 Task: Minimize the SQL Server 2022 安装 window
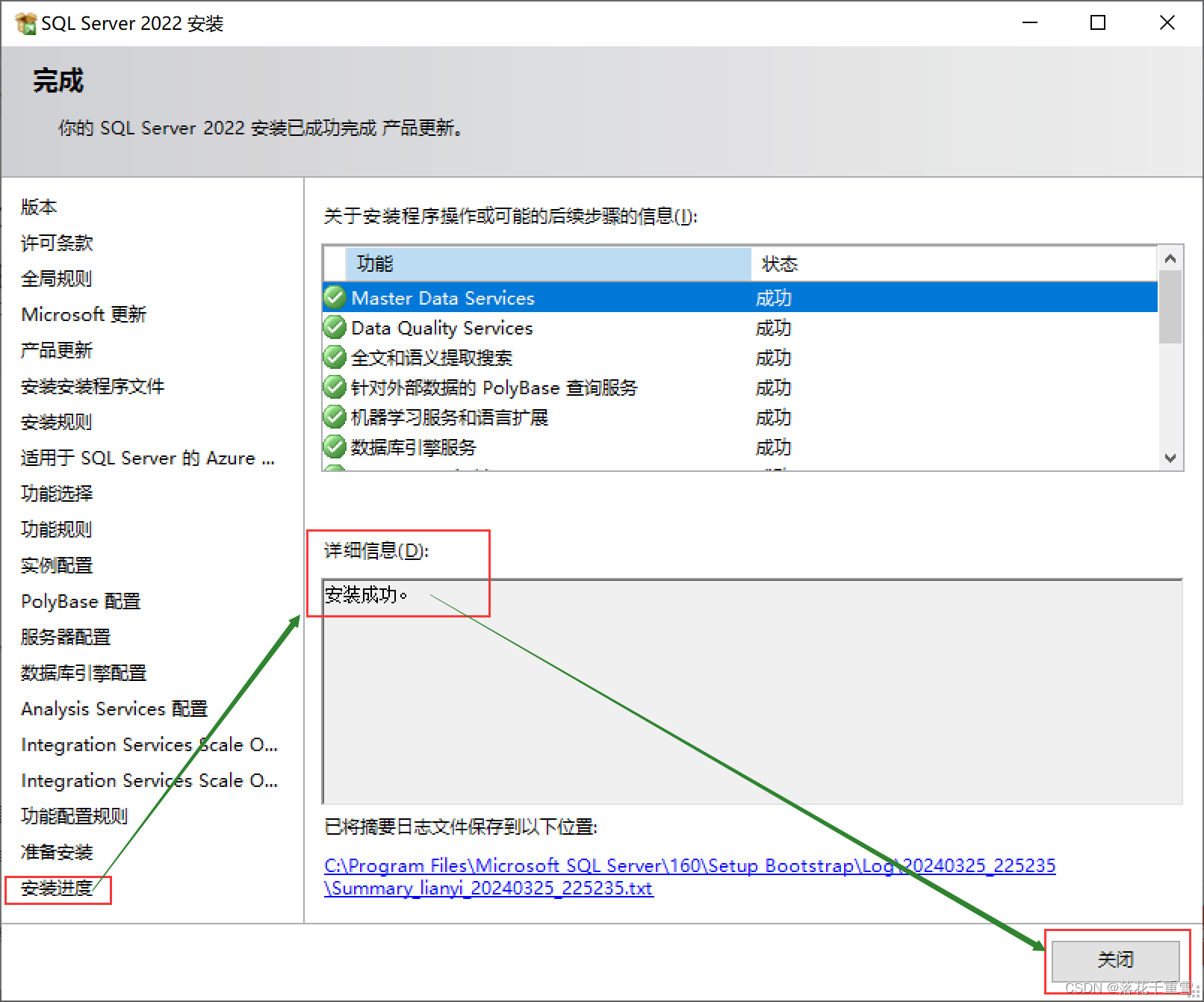pos(1030,23)
